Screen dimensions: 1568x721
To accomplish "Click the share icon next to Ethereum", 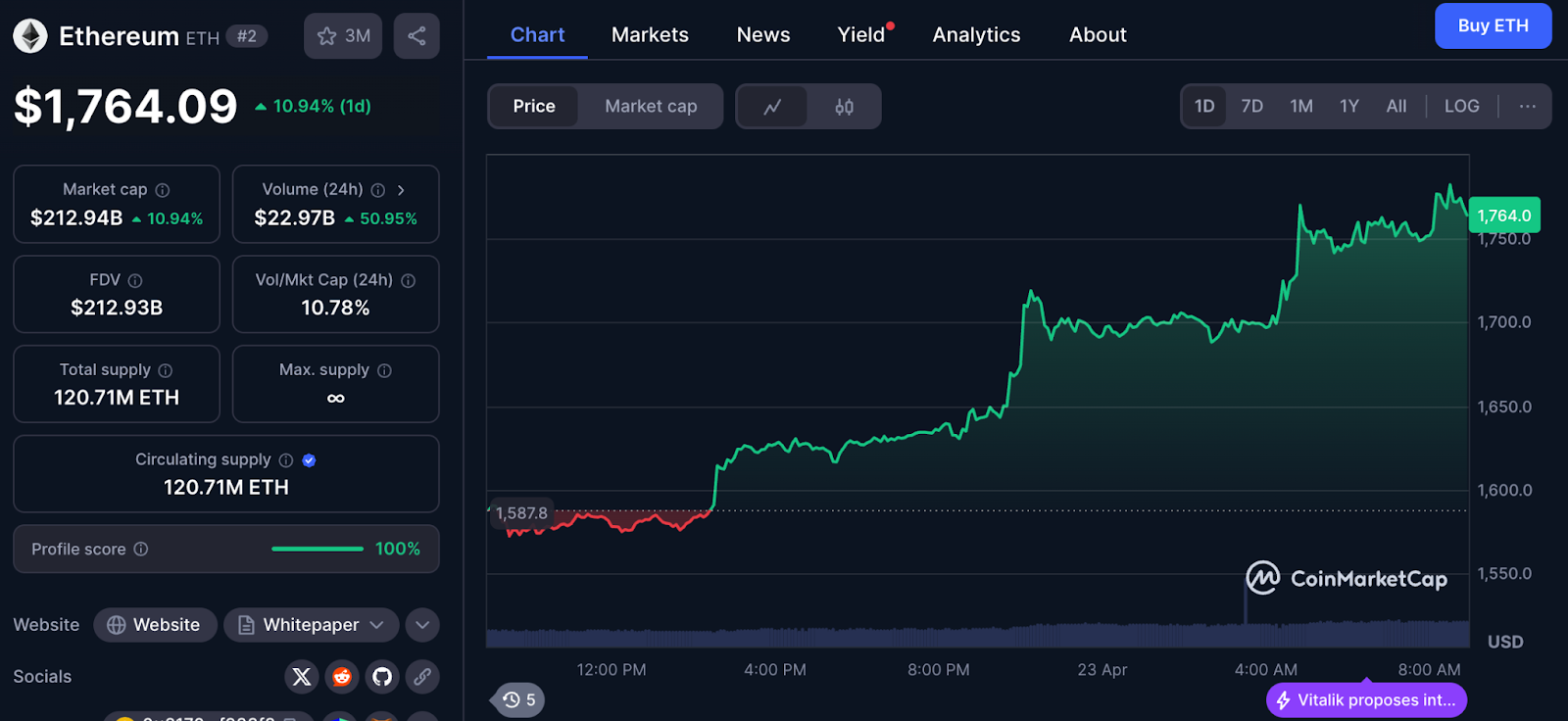I will [416, 36].
